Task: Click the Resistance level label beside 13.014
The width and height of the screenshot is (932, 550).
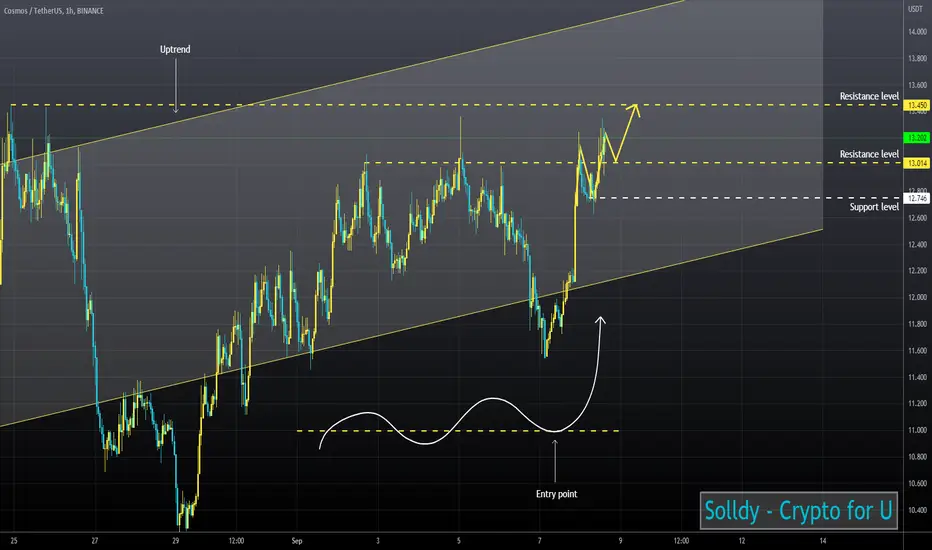Action: click(x=869, y=154)
